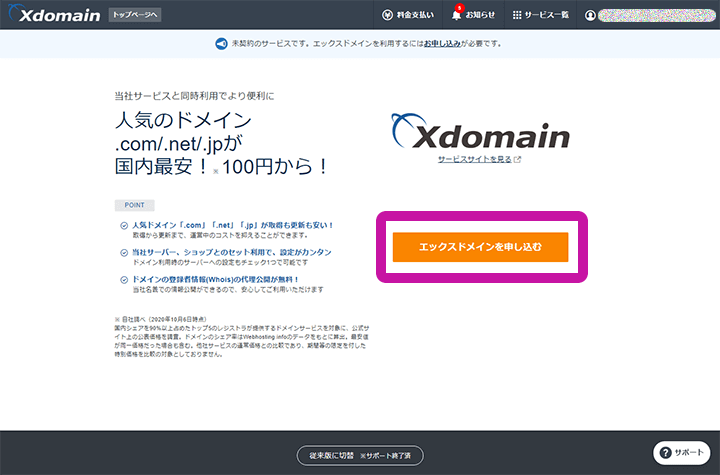
Task: Click the question mark support icon
Action: (x=663, y=452)
